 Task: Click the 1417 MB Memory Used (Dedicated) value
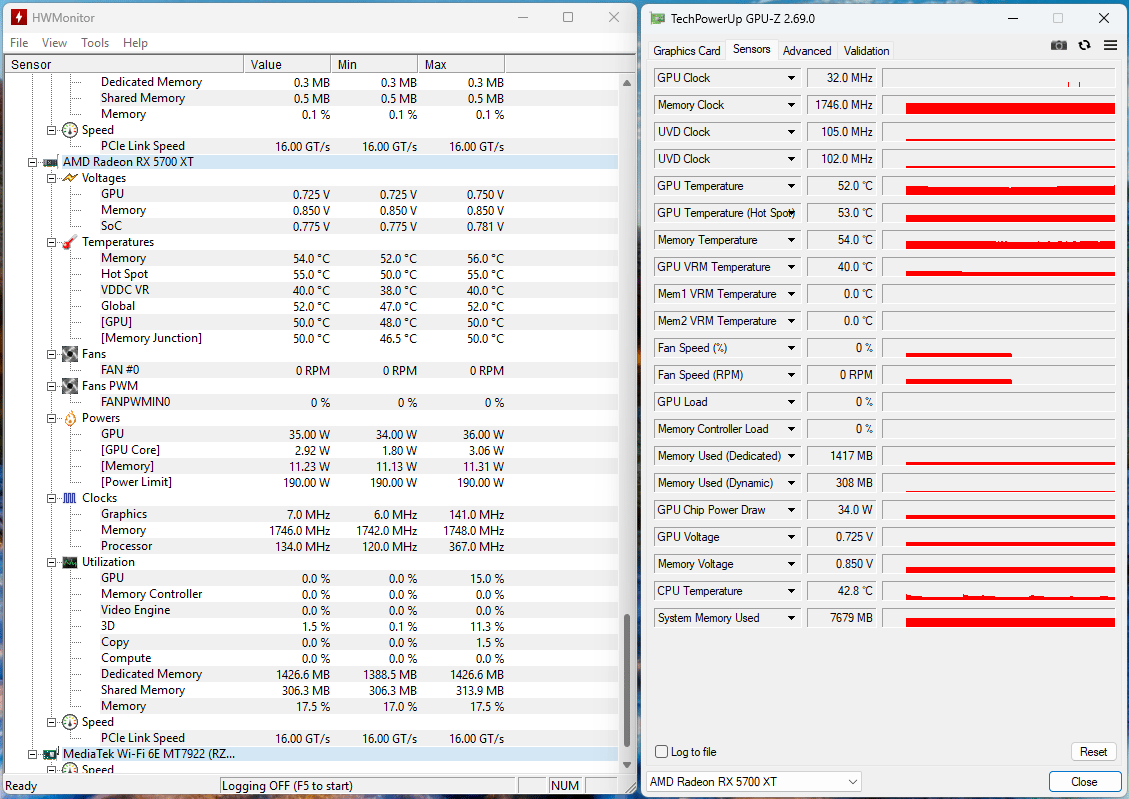point(842,456)
